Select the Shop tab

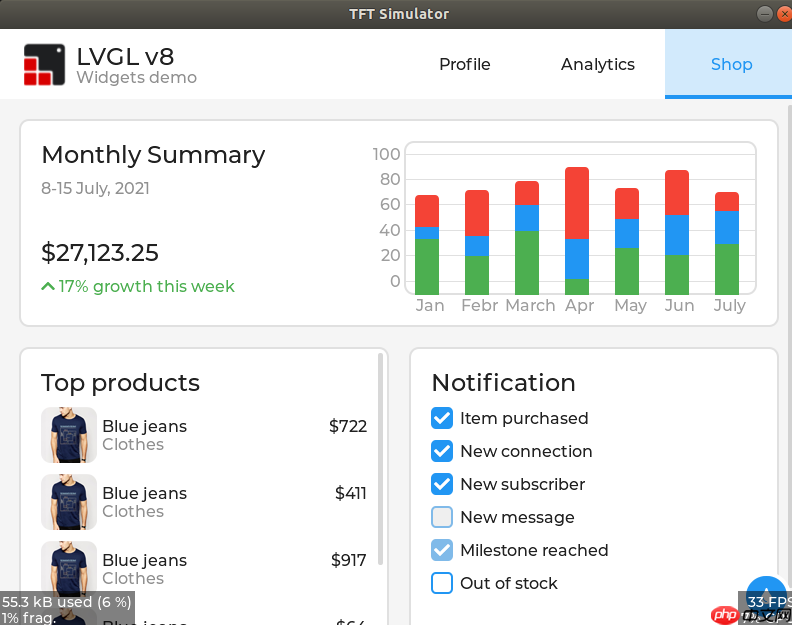[731, 64]
